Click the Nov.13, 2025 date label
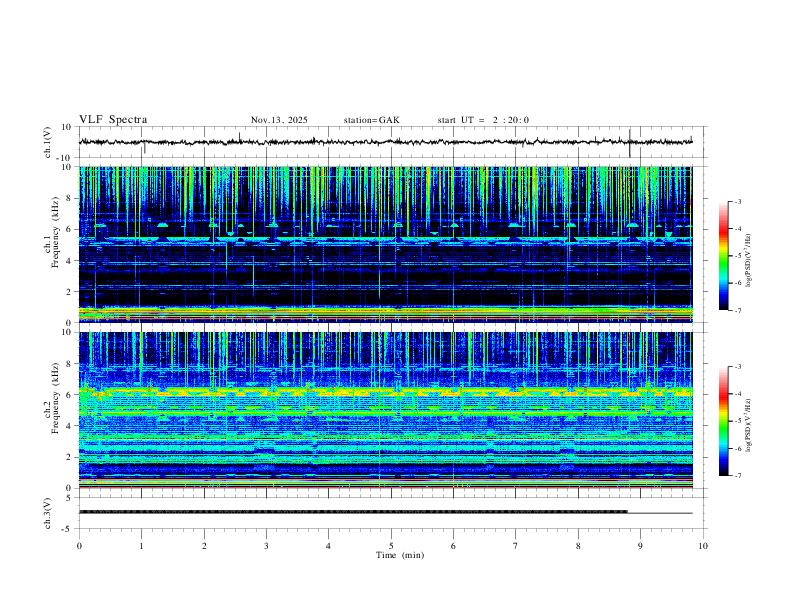 tap(279, 120)
